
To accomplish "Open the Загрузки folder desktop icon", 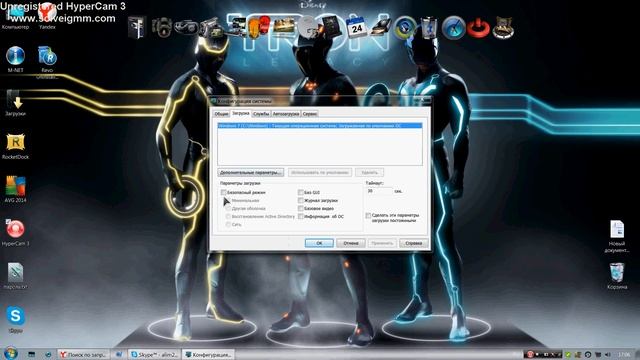I will pyautogui.click(x=16, y=103).
